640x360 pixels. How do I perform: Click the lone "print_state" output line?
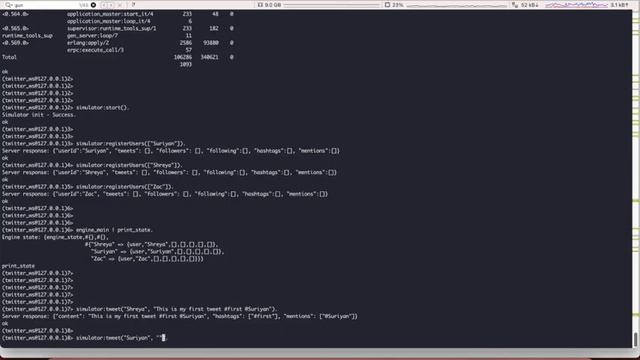pyautogui.click(x=18, y=266)
